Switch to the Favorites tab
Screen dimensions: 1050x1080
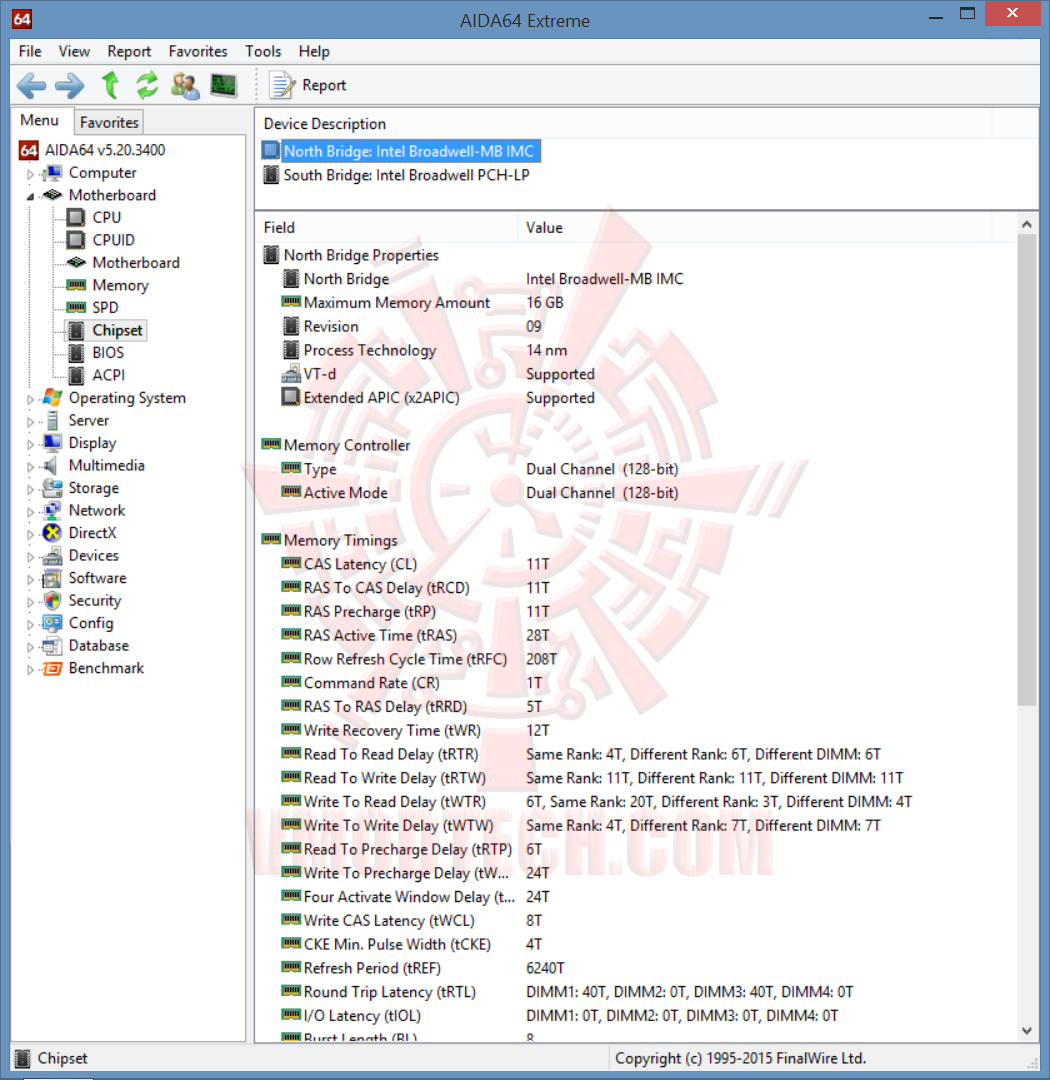[109, 123]
